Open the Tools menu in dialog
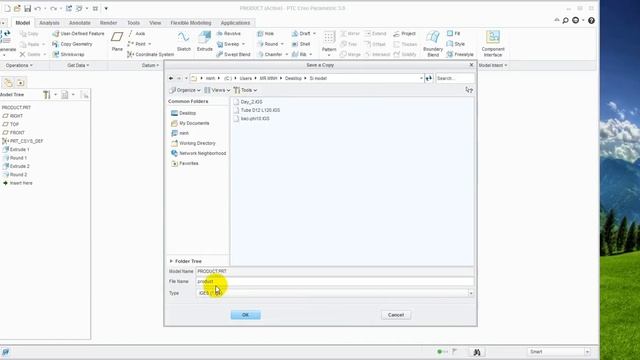The height and width of the screenshot is (360, 640). (x=245, y=90)
